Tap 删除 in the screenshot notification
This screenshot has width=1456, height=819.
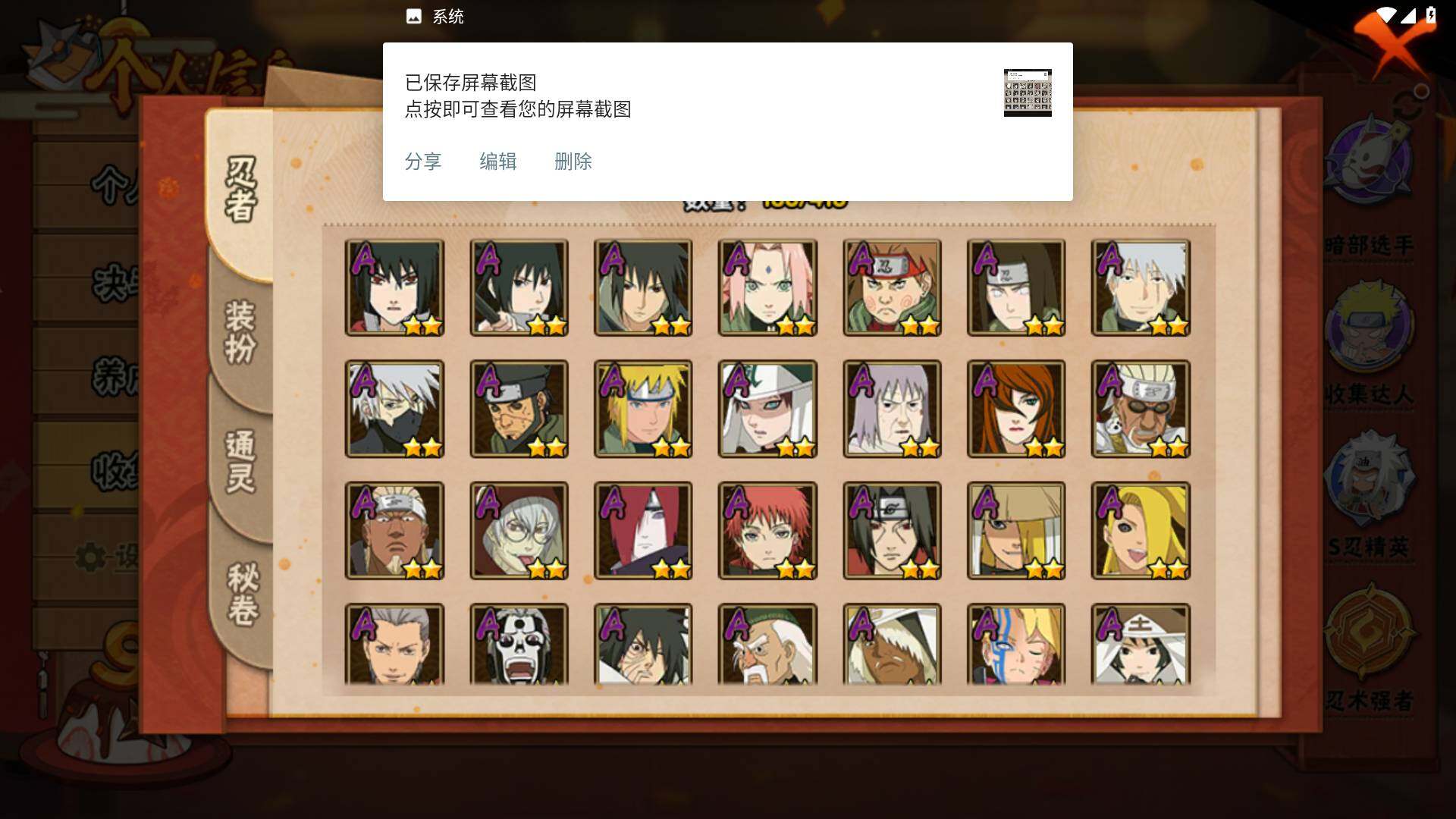(573, 162)
